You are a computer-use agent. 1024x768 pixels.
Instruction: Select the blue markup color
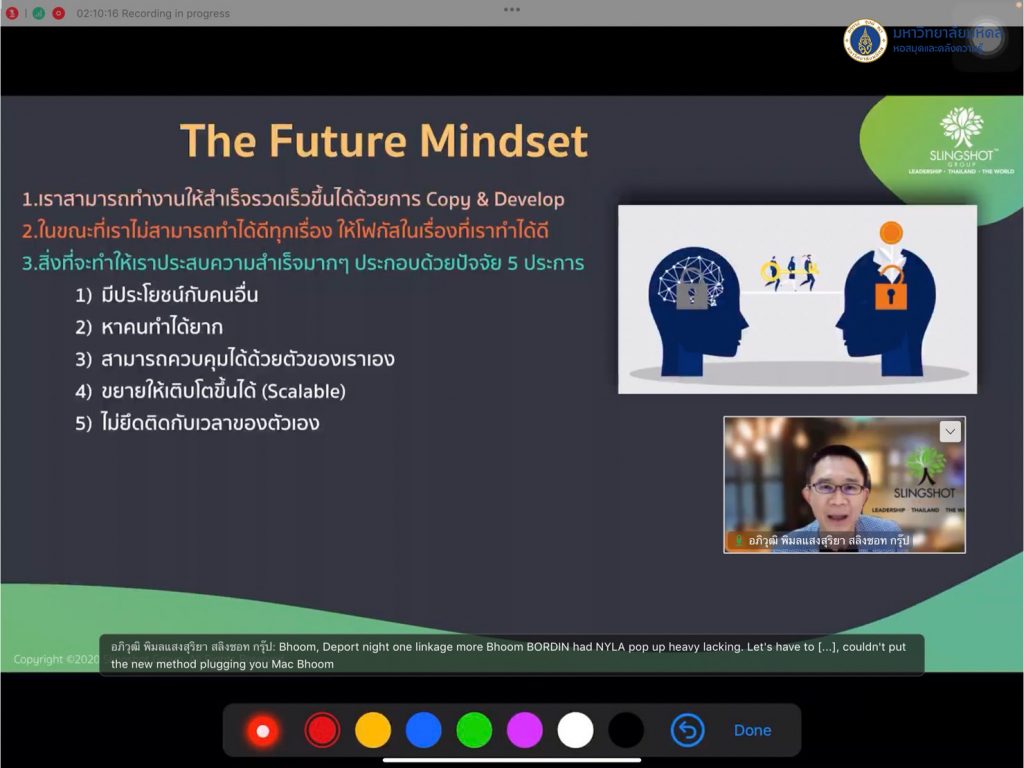(x=423, y=731)
